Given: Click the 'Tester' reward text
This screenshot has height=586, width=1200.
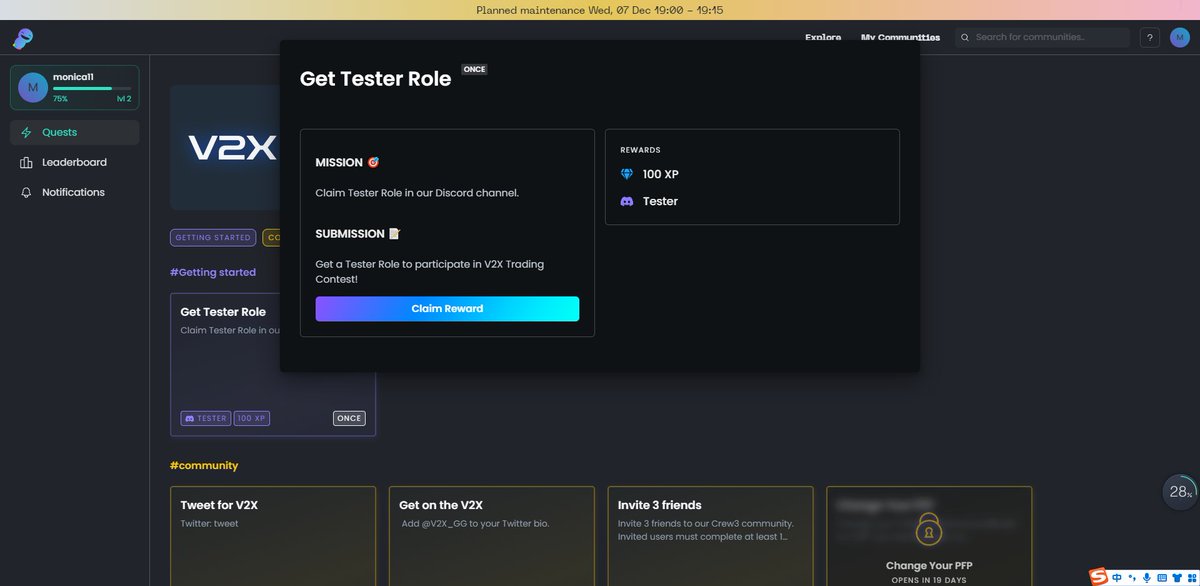Looking at the screenshot, I should pos(660,201).
